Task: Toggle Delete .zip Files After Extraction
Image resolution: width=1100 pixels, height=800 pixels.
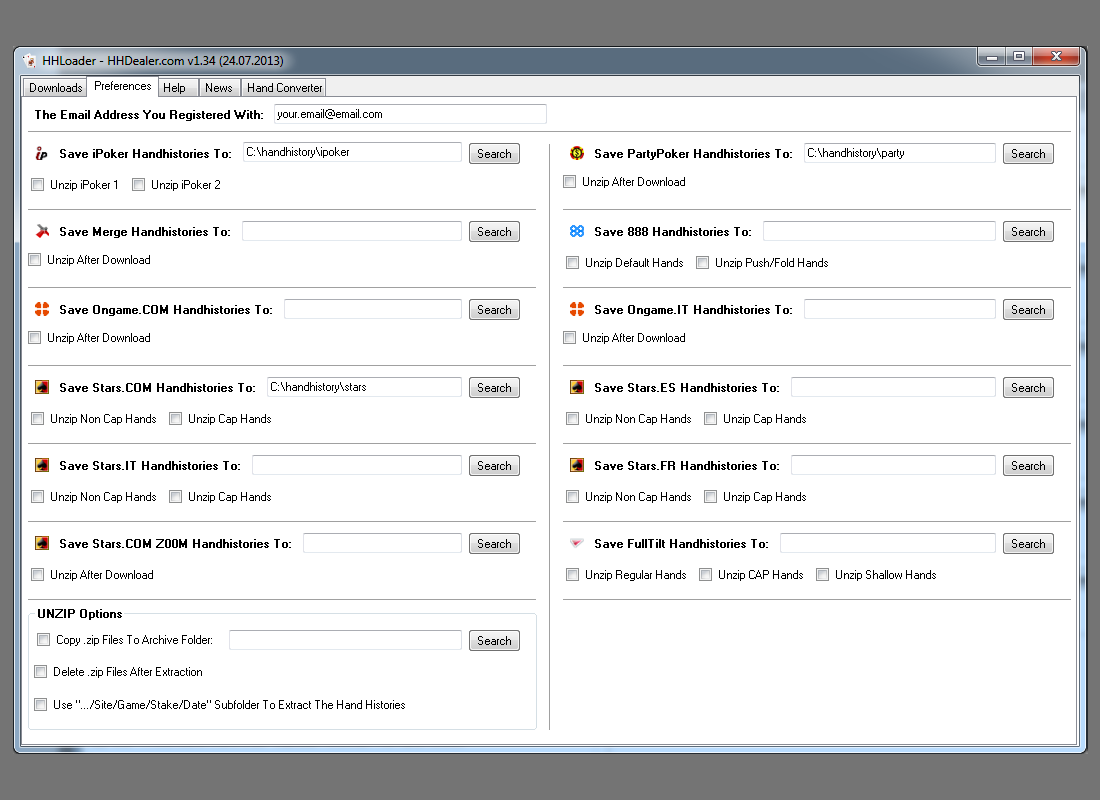Action: click(x=41, y=672)
